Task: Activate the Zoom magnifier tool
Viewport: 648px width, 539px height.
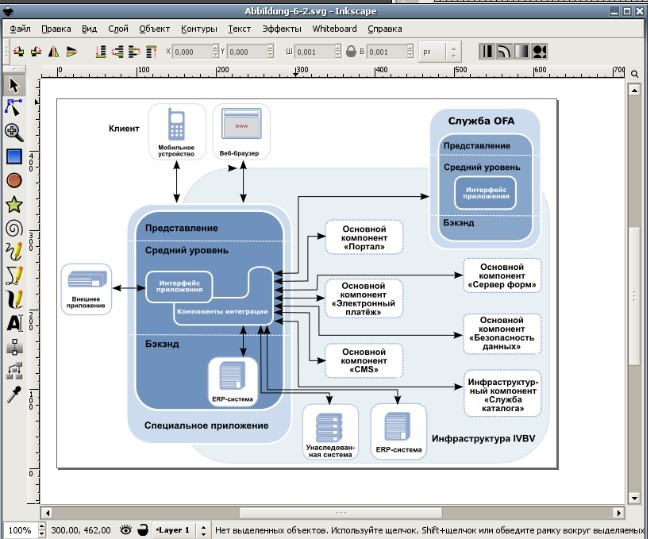Action: pyautogui.click(x=14, y=132)
